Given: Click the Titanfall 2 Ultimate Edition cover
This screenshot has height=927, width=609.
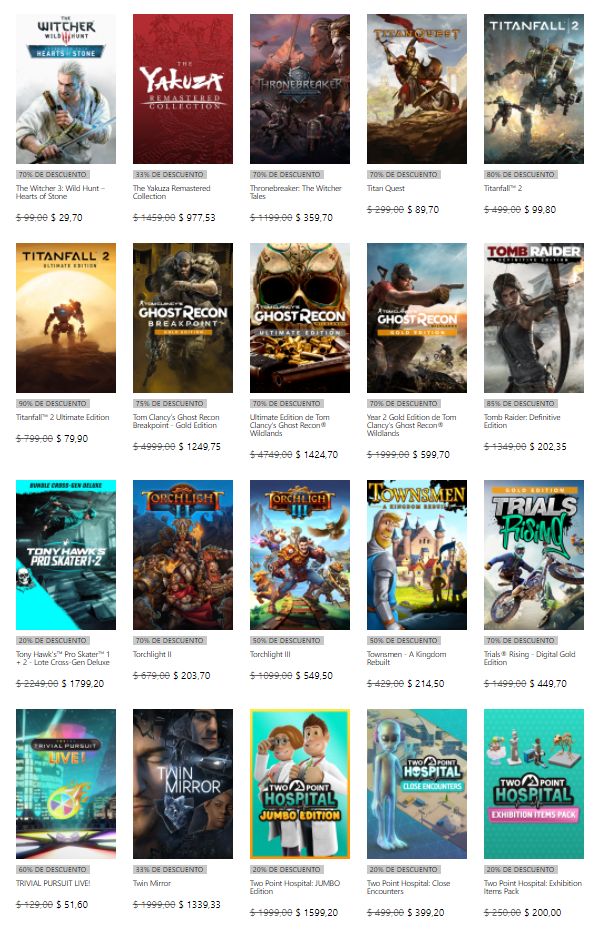Looking at the screenshot, I should click(66, 318).
